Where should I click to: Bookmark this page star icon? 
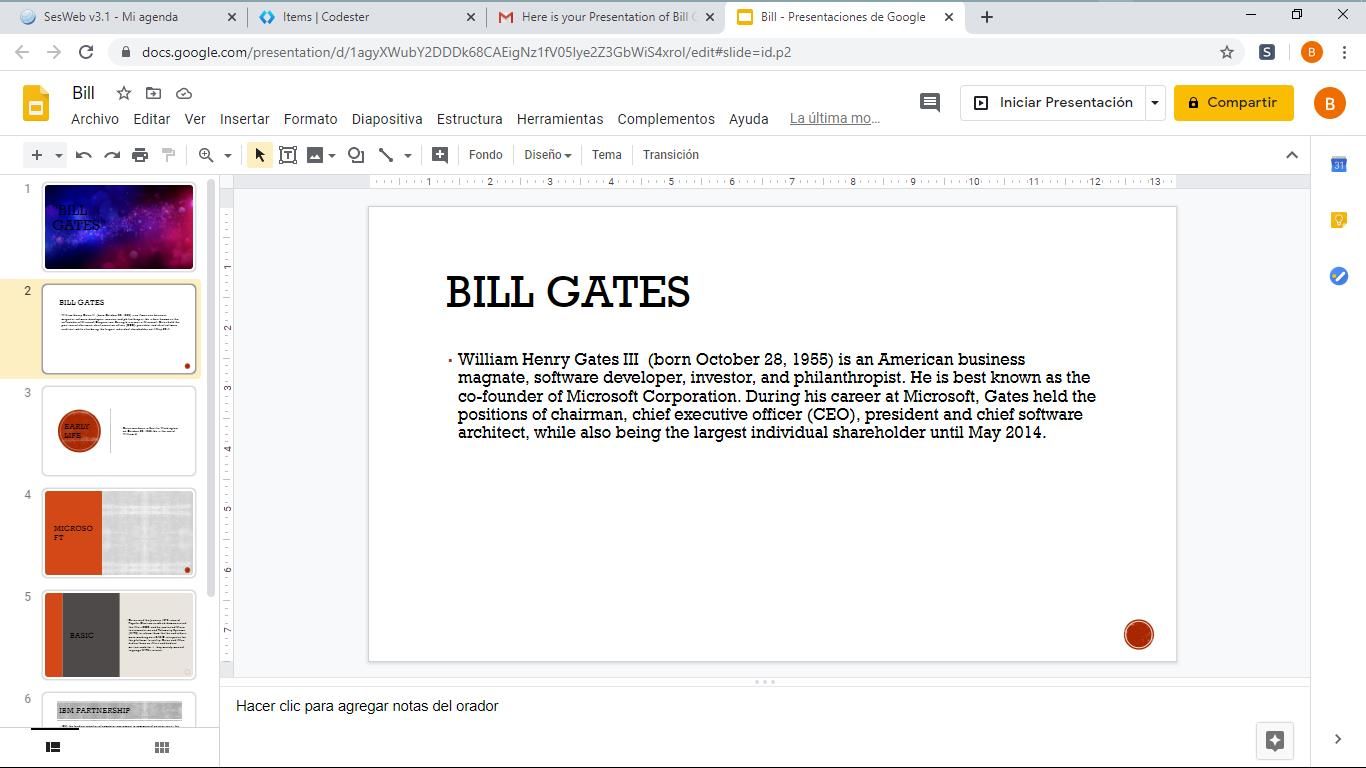pyautogui.click(x=1227, y=52)
